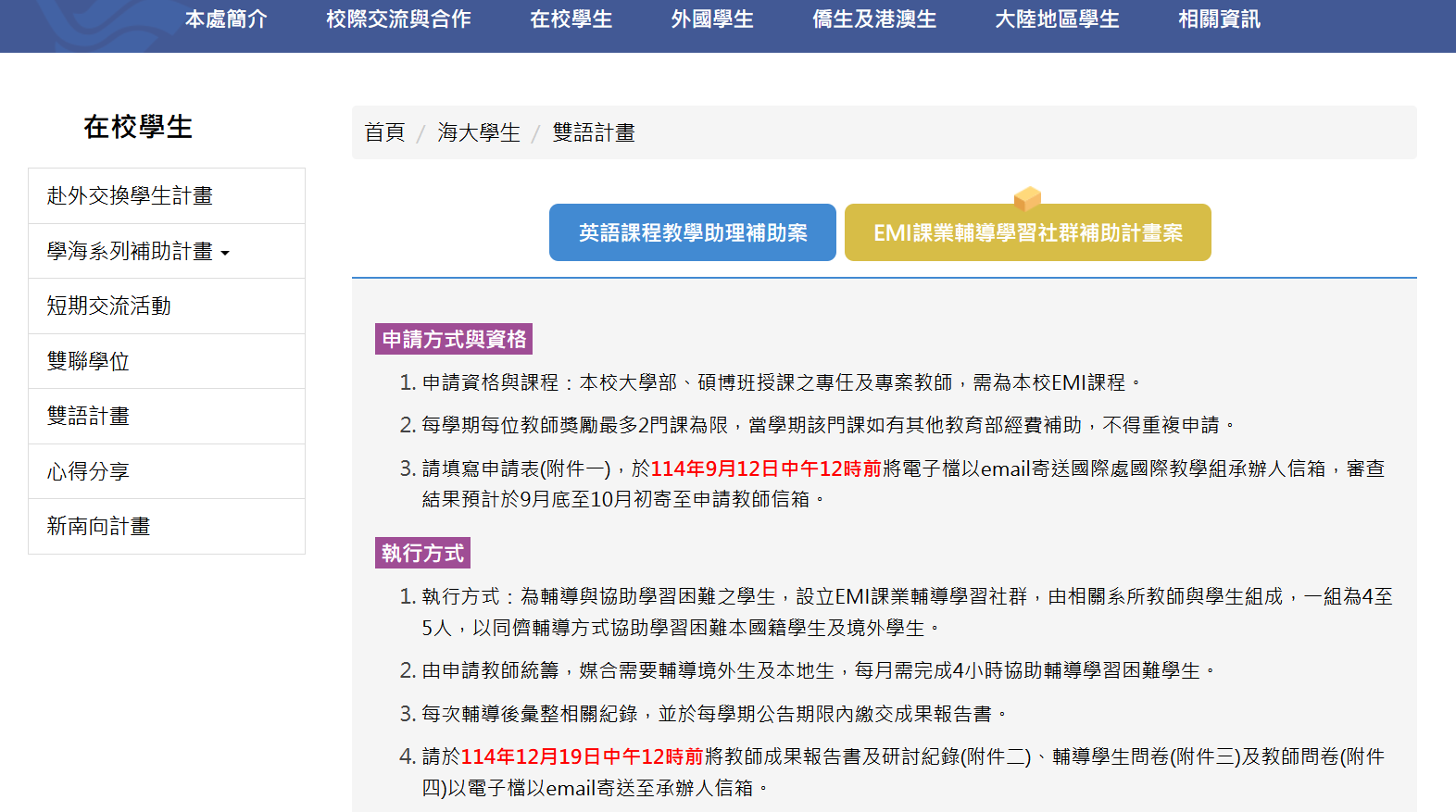The width and height of the screenshot is (1456, 812).
Task: Click the yellow EMI課業輔導學習社群補助計畫案 button
Action: [x=1027, y=233]
